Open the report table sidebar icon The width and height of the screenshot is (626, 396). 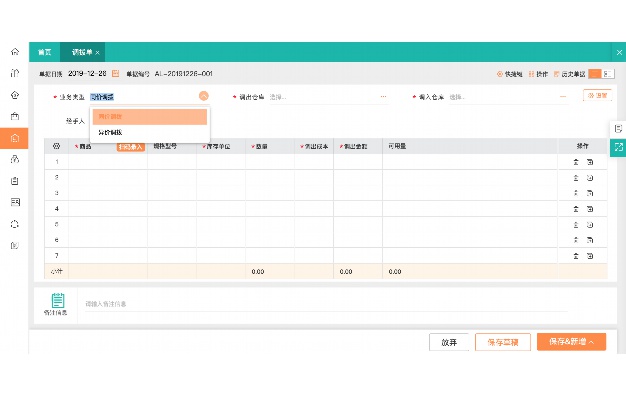(x=15, y=202)
